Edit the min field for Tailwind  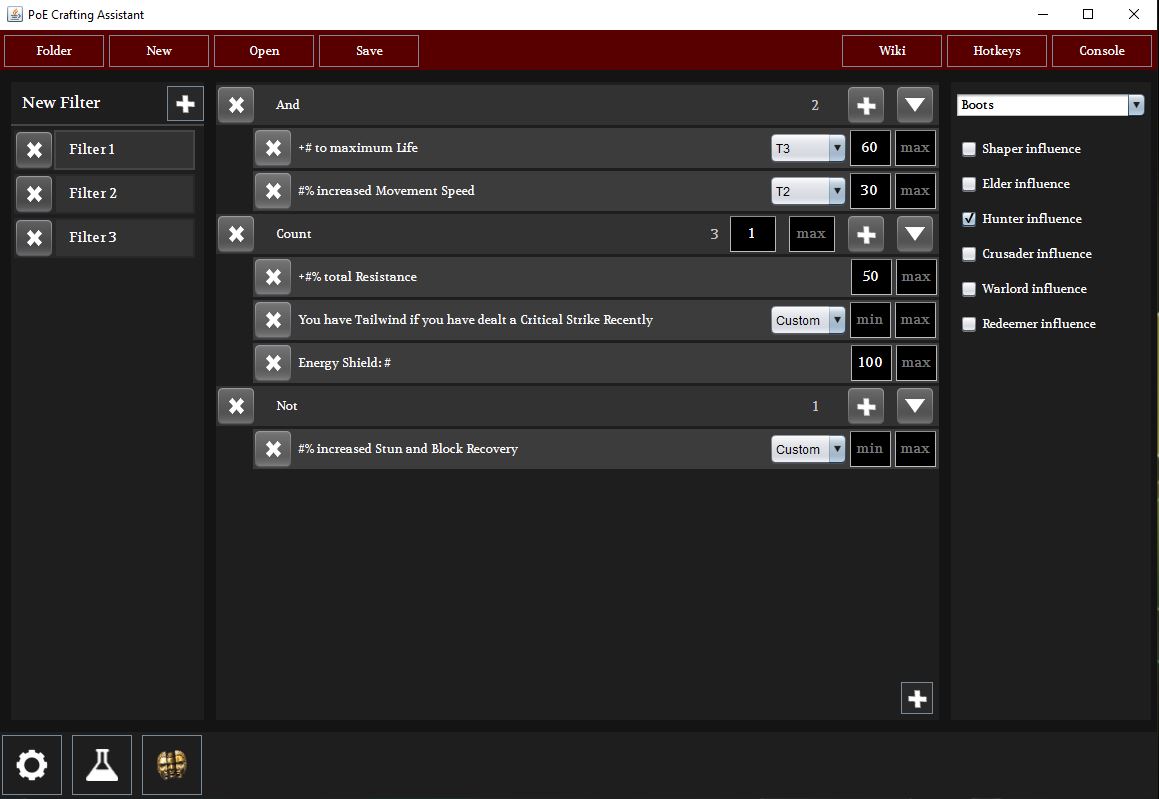pyautogui.click(x=870, y=320)
